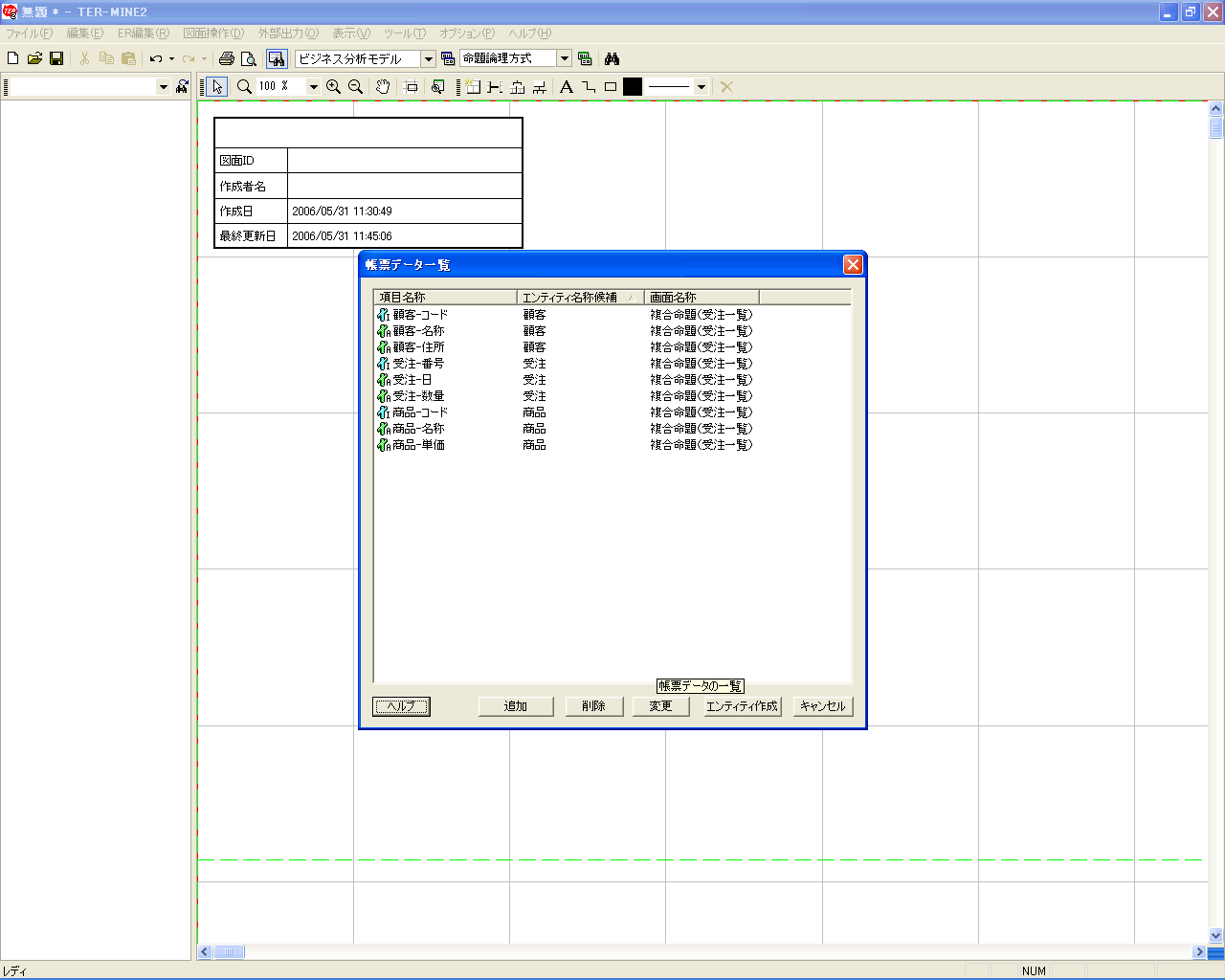This screenshot has height=980, width=1225.
Task: Close the 帳票データ一覧 dialog
Action: (x=853, y=265)
